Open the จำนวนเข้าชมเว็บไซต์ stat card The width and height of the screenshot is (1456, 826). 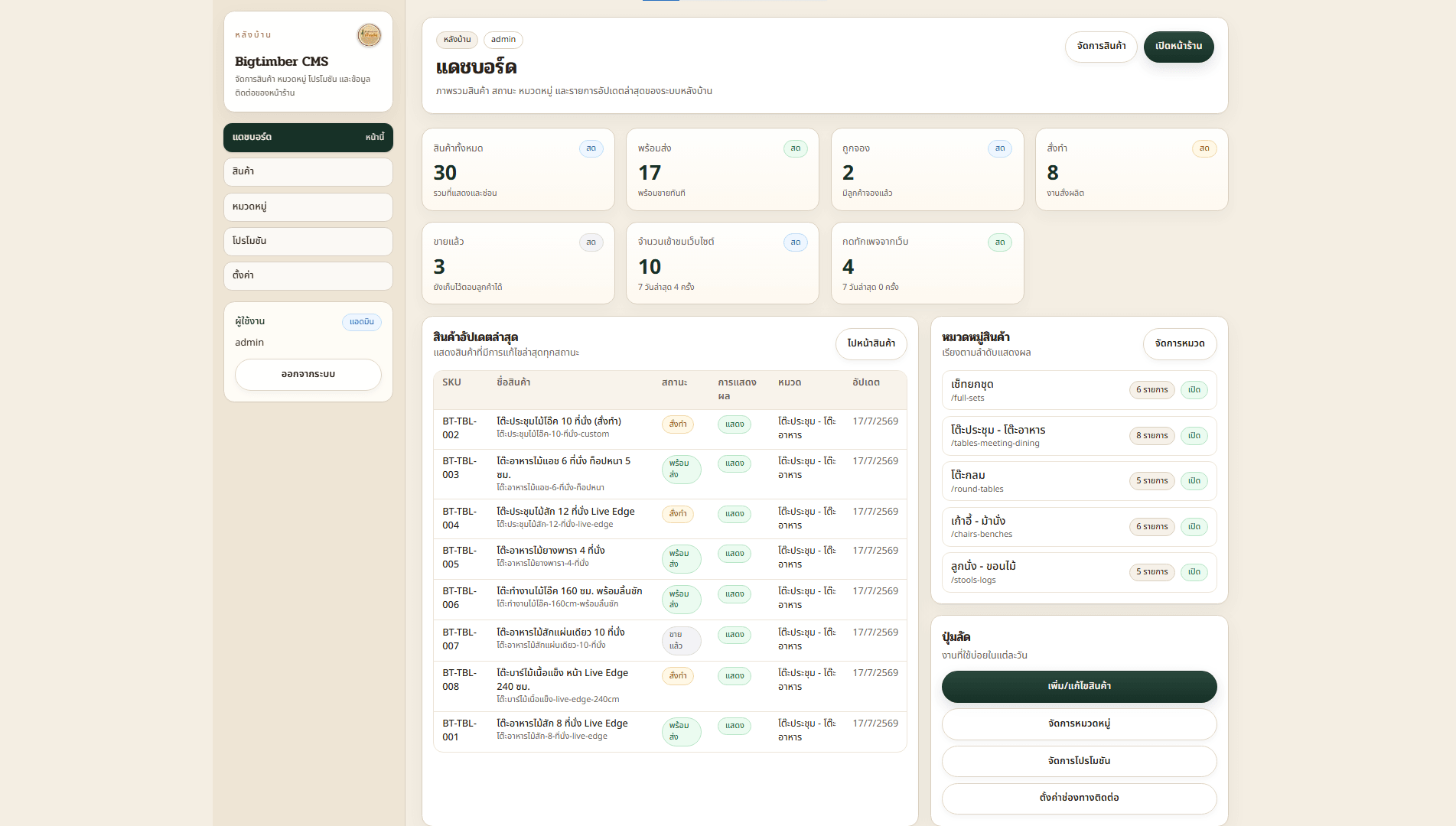[722, 263]
